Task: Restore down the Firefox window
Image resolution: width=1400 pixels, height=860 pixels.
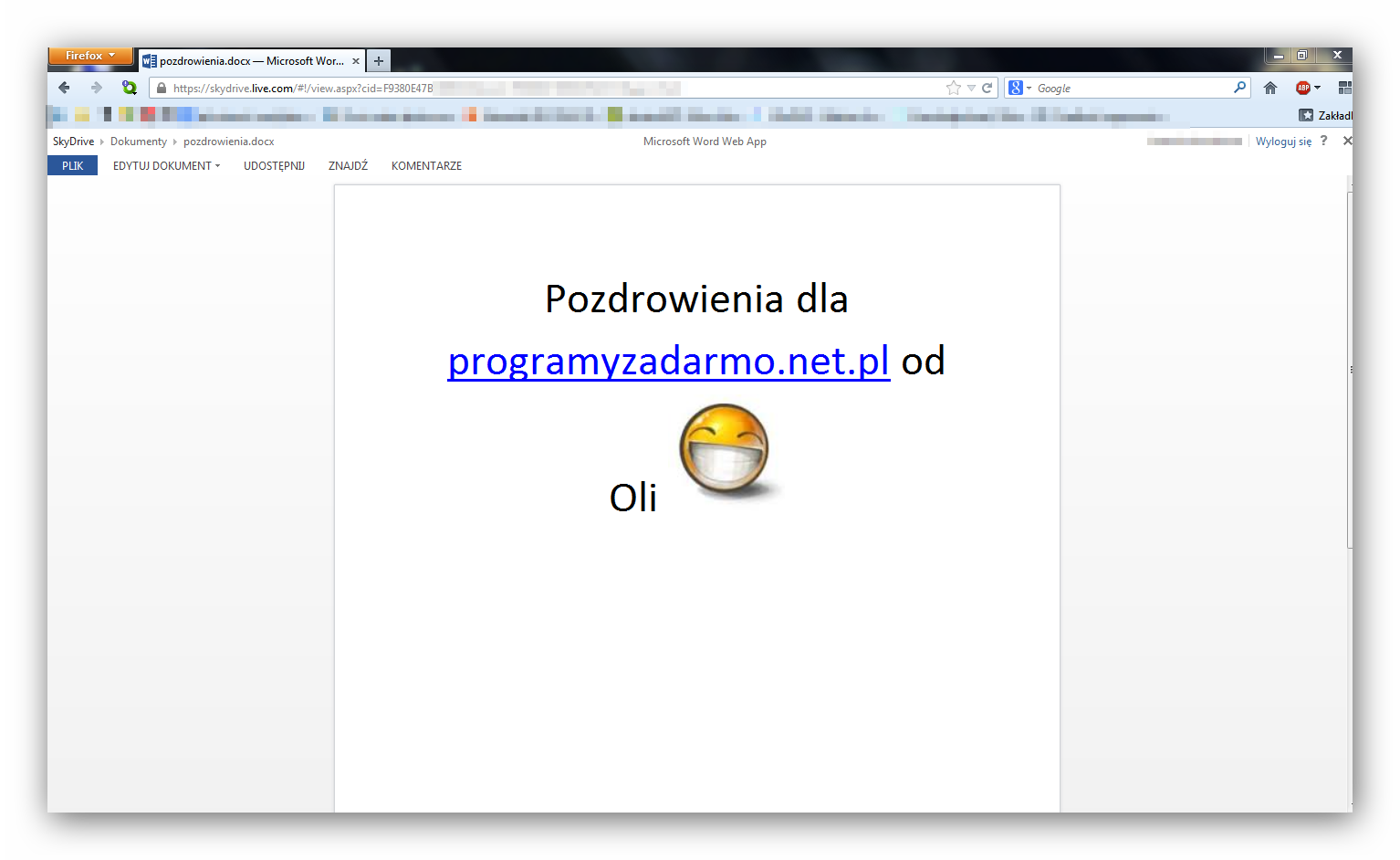Action: pos(1302,56)
